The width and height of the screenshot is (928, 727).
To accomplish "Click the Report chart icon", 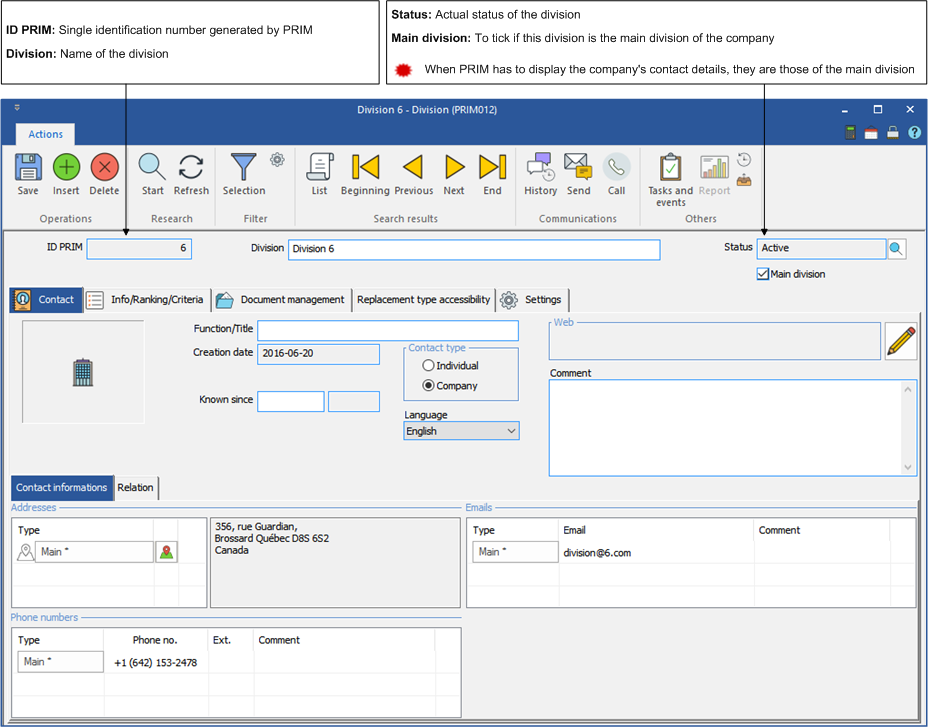I will click(714, 168).
